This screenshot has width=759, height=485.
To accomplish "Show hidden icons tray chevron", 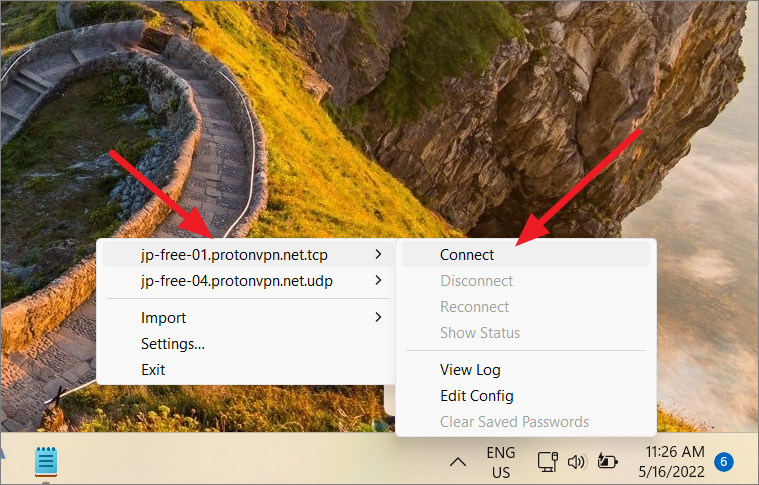I will (457, 462).
